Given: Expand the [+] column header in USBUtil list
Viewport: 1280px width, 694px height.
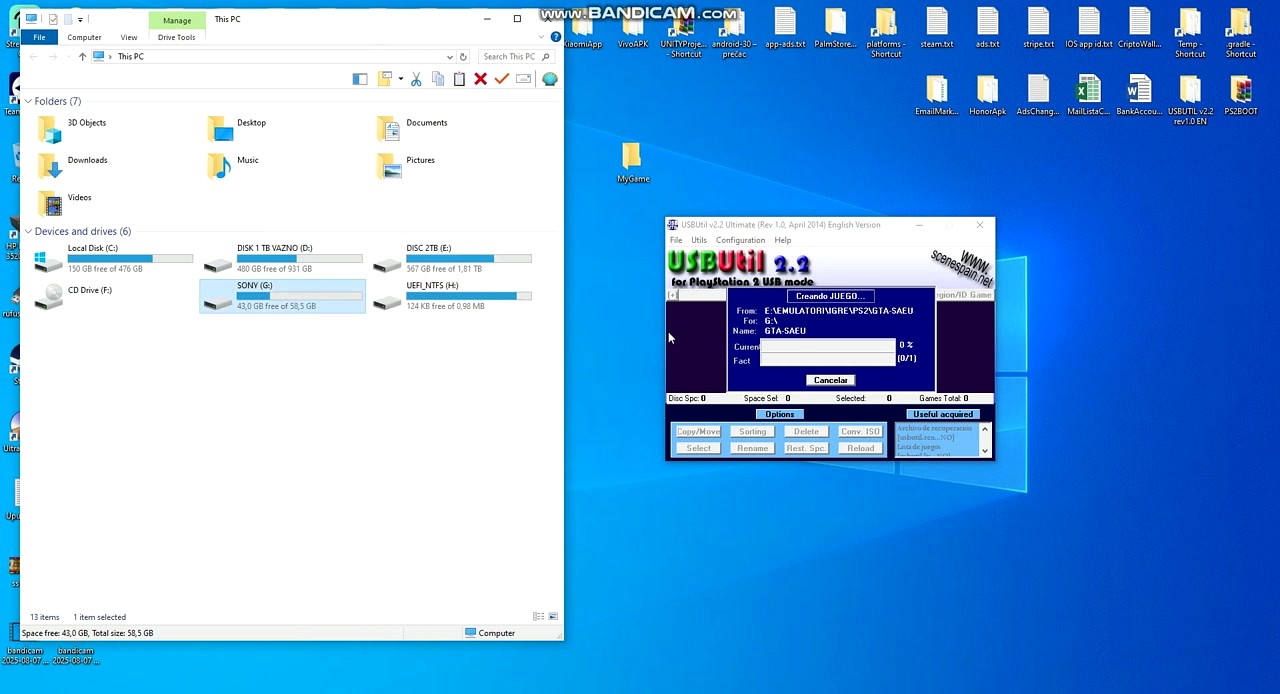Looking at the screenshot, I should 672,295.
